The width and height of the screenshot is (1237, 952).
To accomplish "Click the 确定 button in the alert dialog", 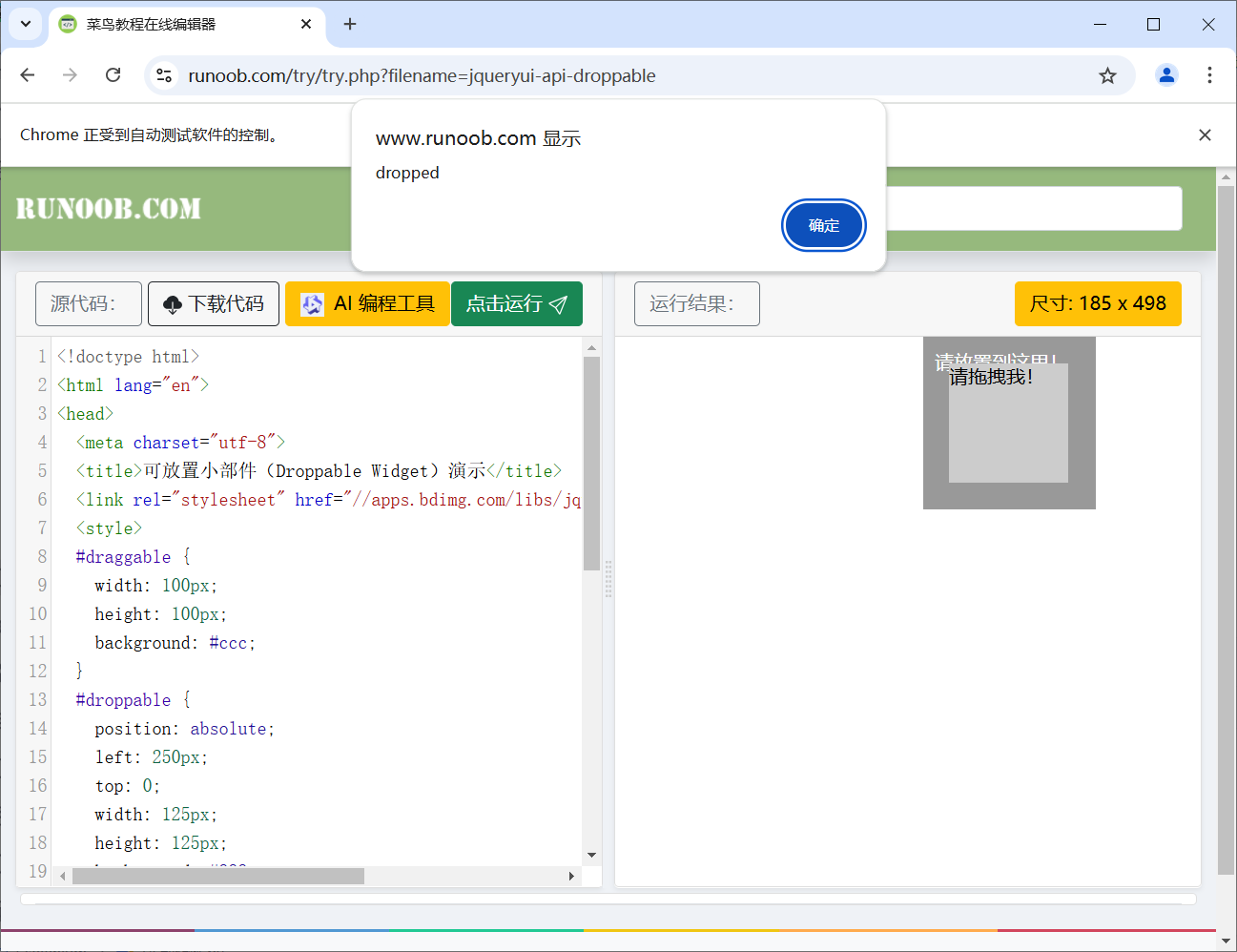I will 824,225.
